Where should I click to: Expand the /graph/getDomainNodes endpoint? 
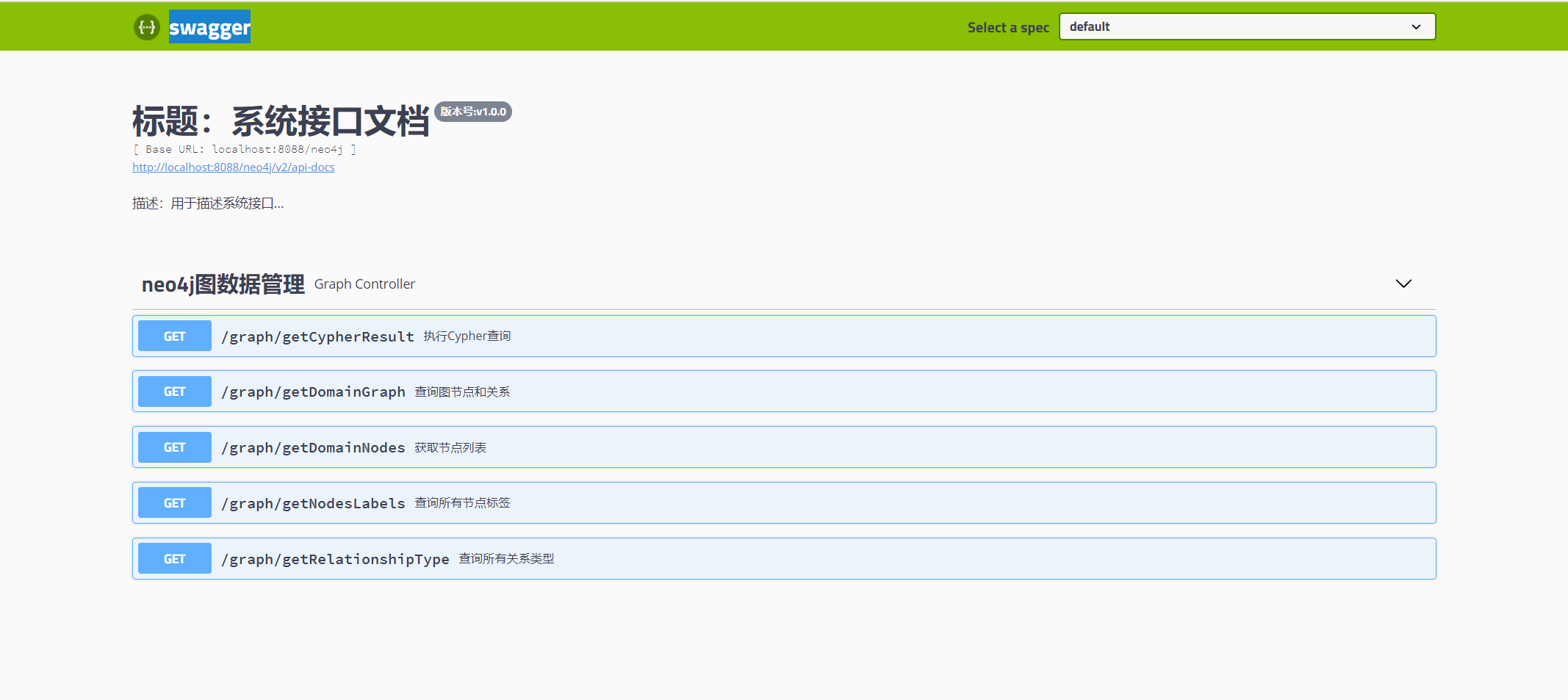pos(784,447)
